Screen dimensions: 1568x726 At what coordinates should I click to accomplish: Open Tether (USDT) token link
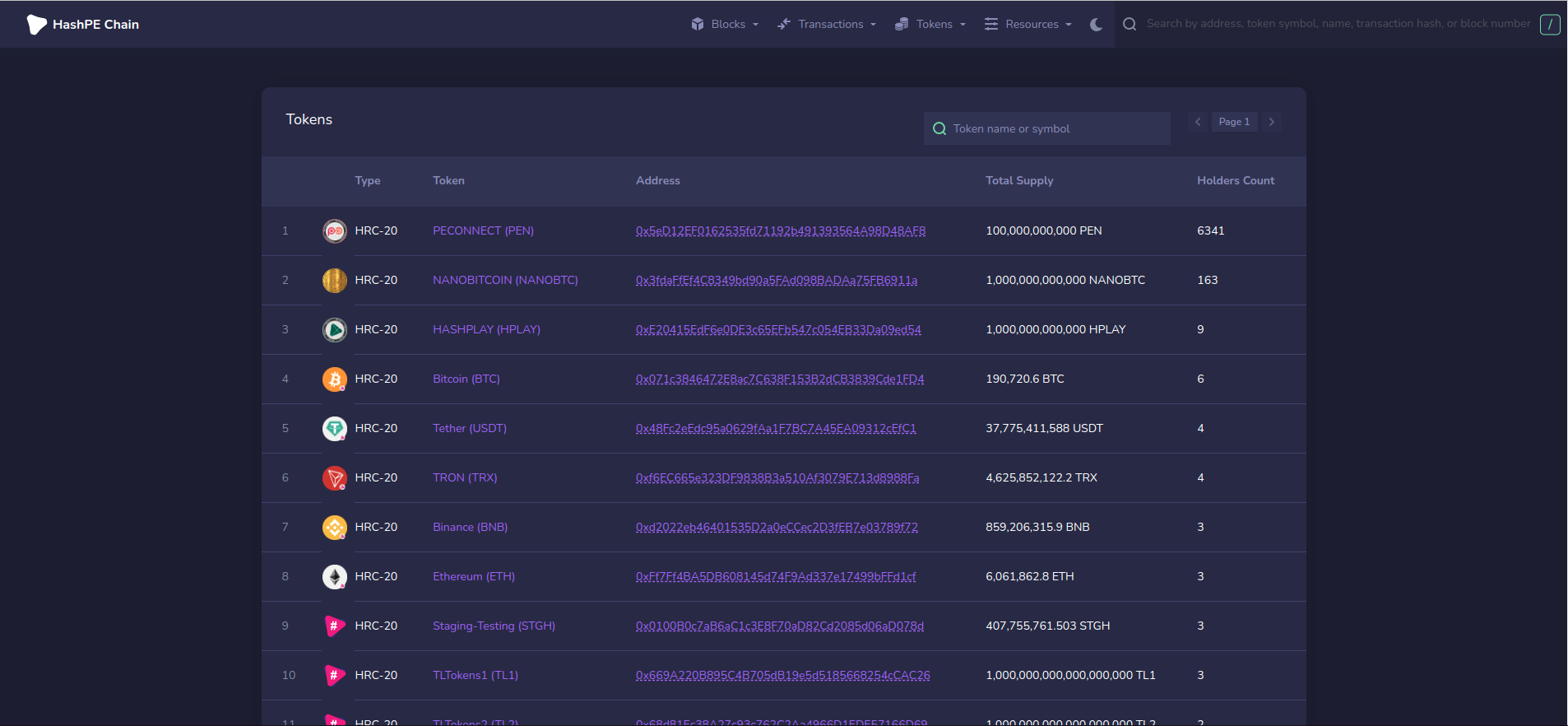click(470, 428)
